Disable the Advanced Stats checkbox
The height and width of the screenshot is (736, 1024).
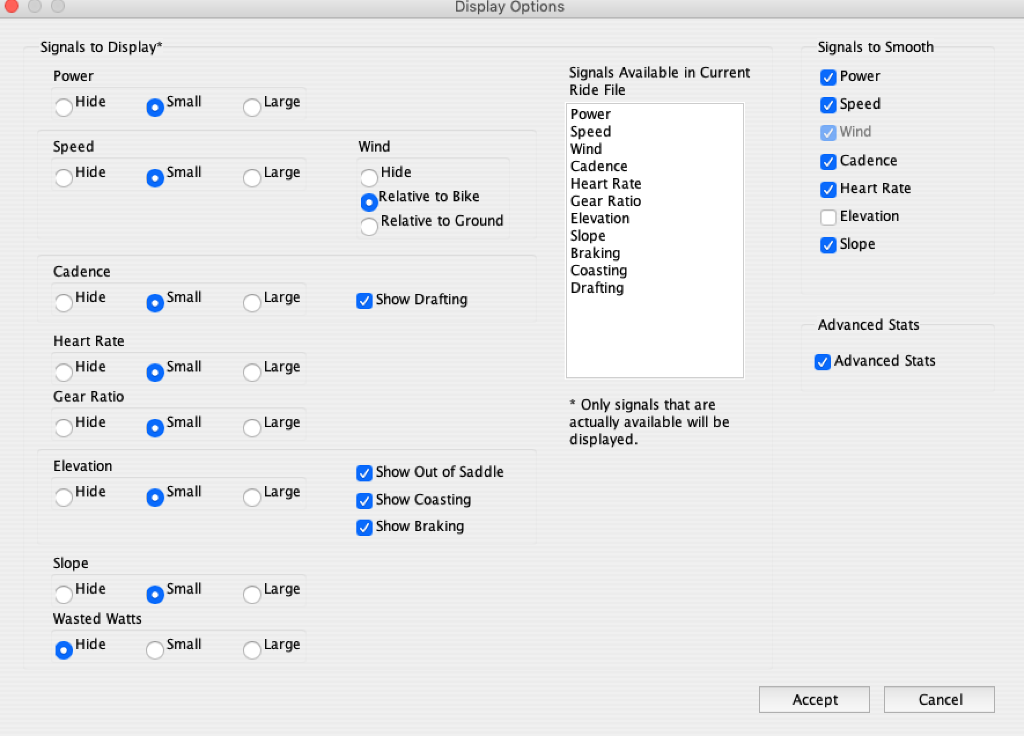point(823,361)
